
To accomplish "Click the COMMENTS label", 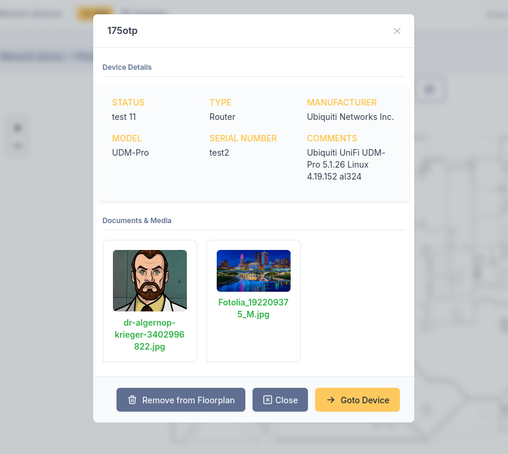I will click(x=332, y=138).
